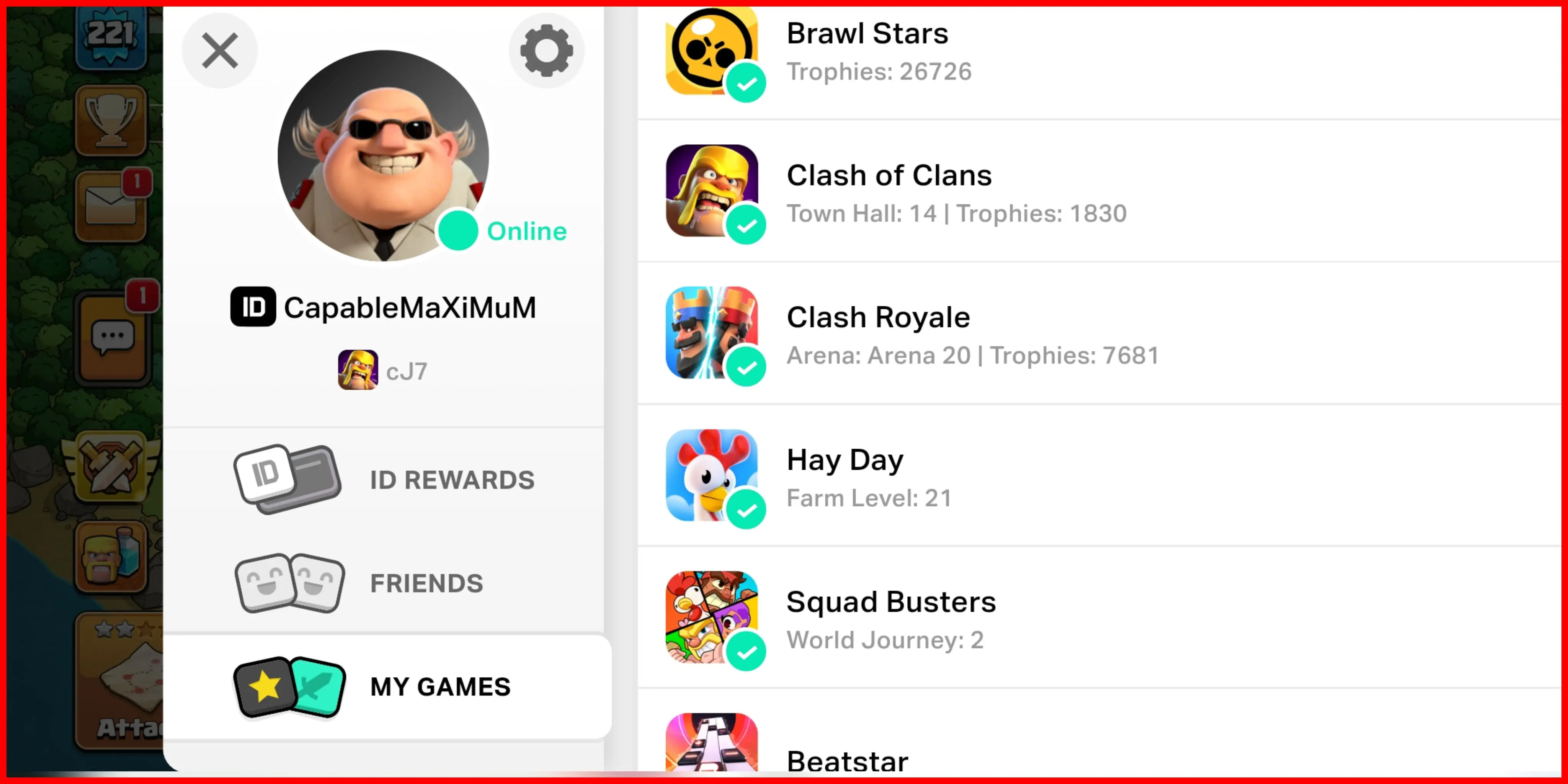Open the FRIENDS menu item
Viewport: 1568px width, 784px height.
(x=384, y=583)
